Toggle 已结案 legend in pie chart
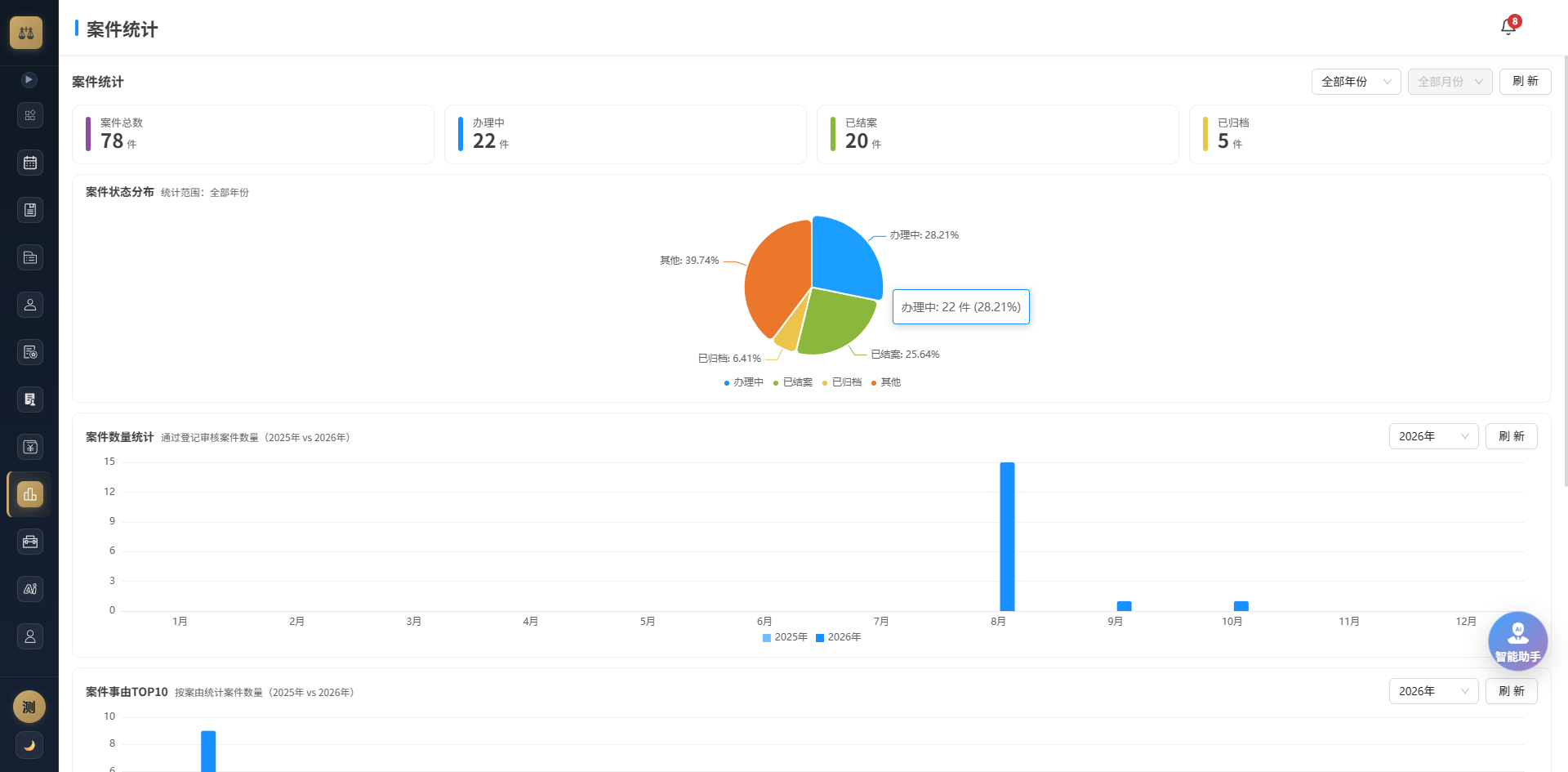 pyautogui.click(x=792, y=382)
